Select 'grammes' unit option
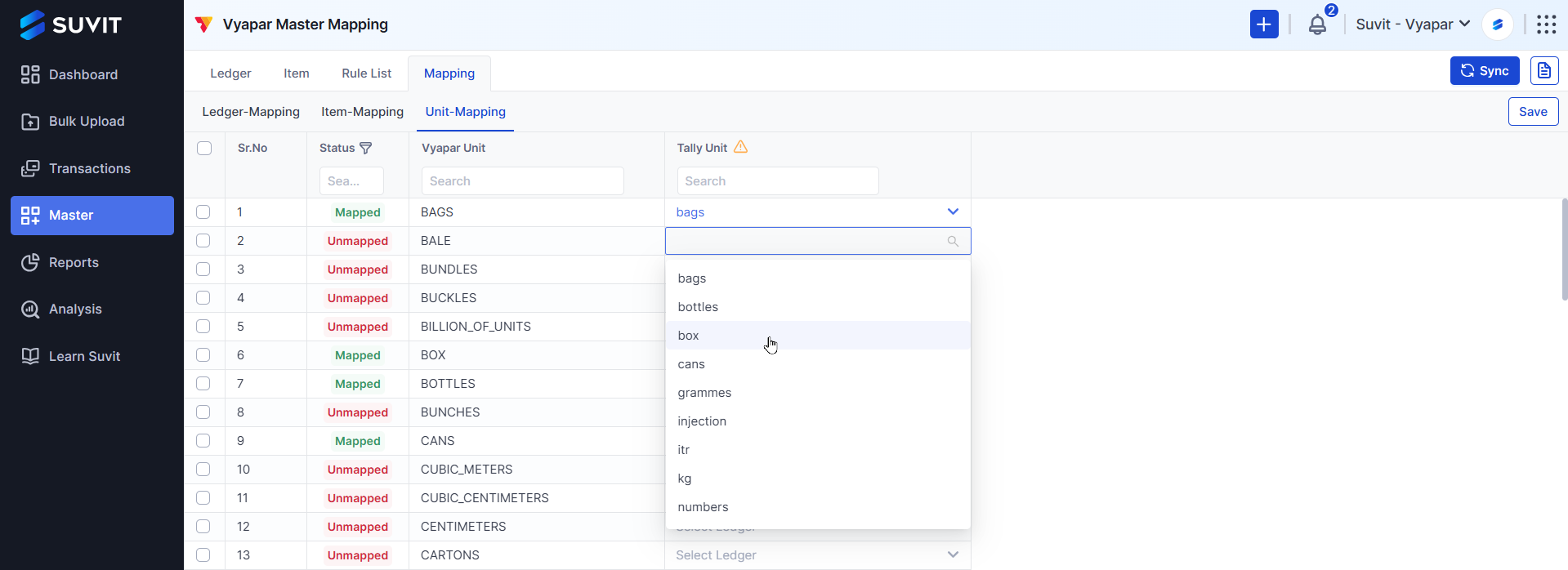Image resolution: width=1568 pixels, height=570 pixels. (x=818, y=393)
